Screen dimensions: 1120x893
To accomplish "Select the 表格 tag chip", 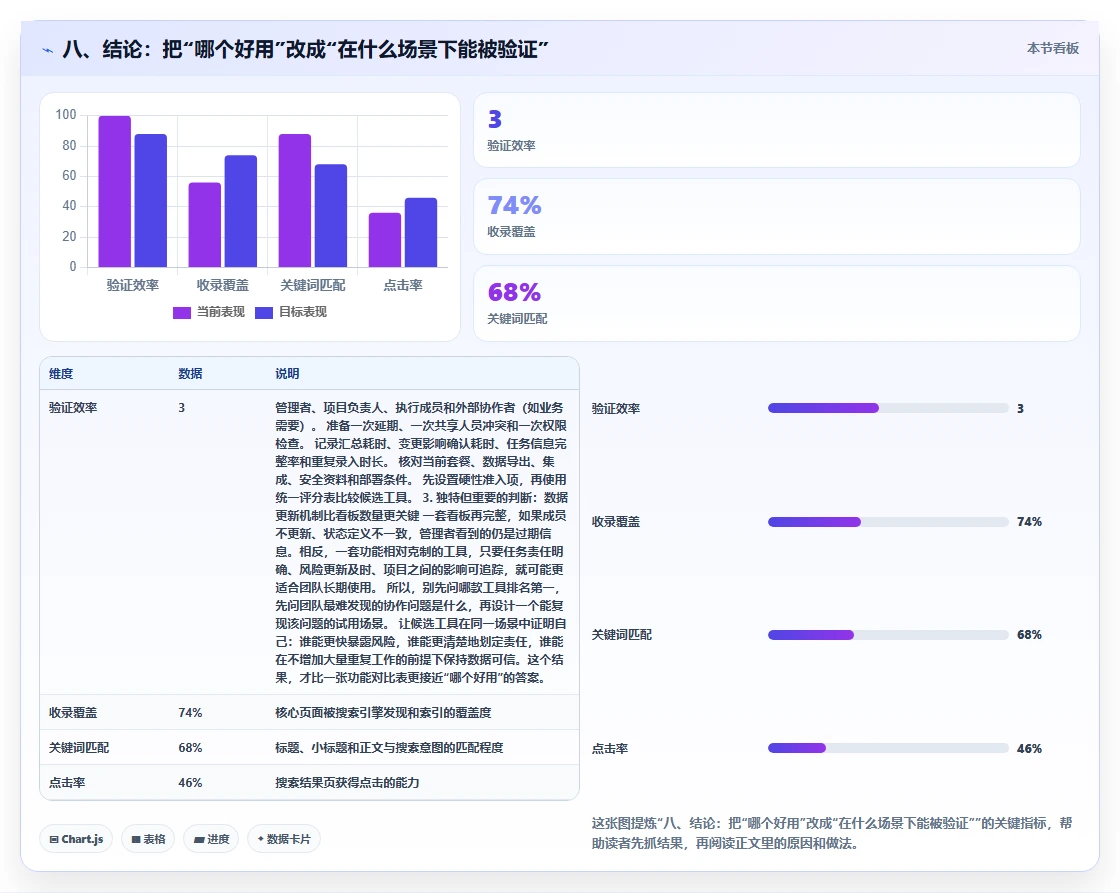I will coord(149,839).
